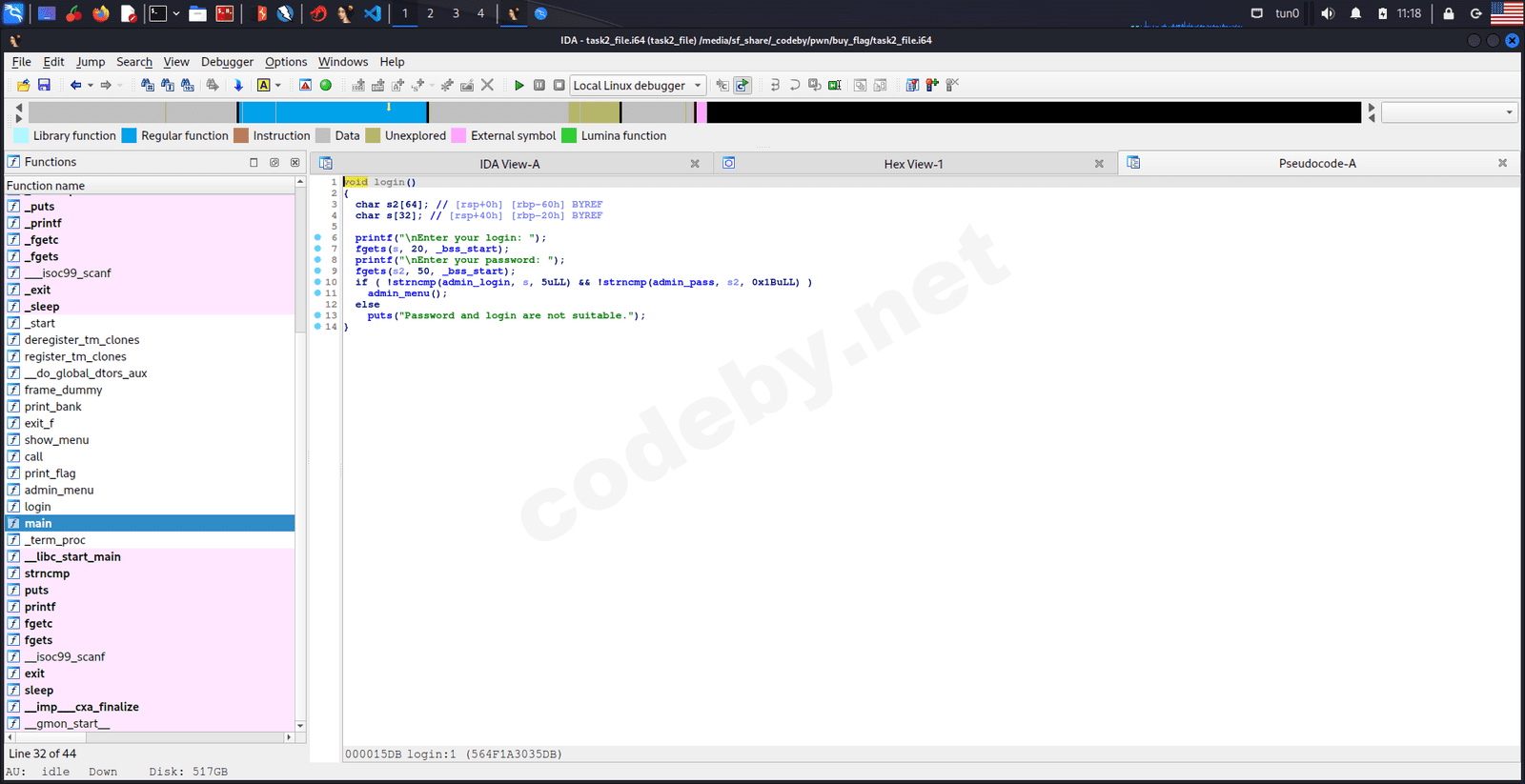Save the database with the floppy icon
Viewport: 1525px width, 784px height.
tap(44, 85)
